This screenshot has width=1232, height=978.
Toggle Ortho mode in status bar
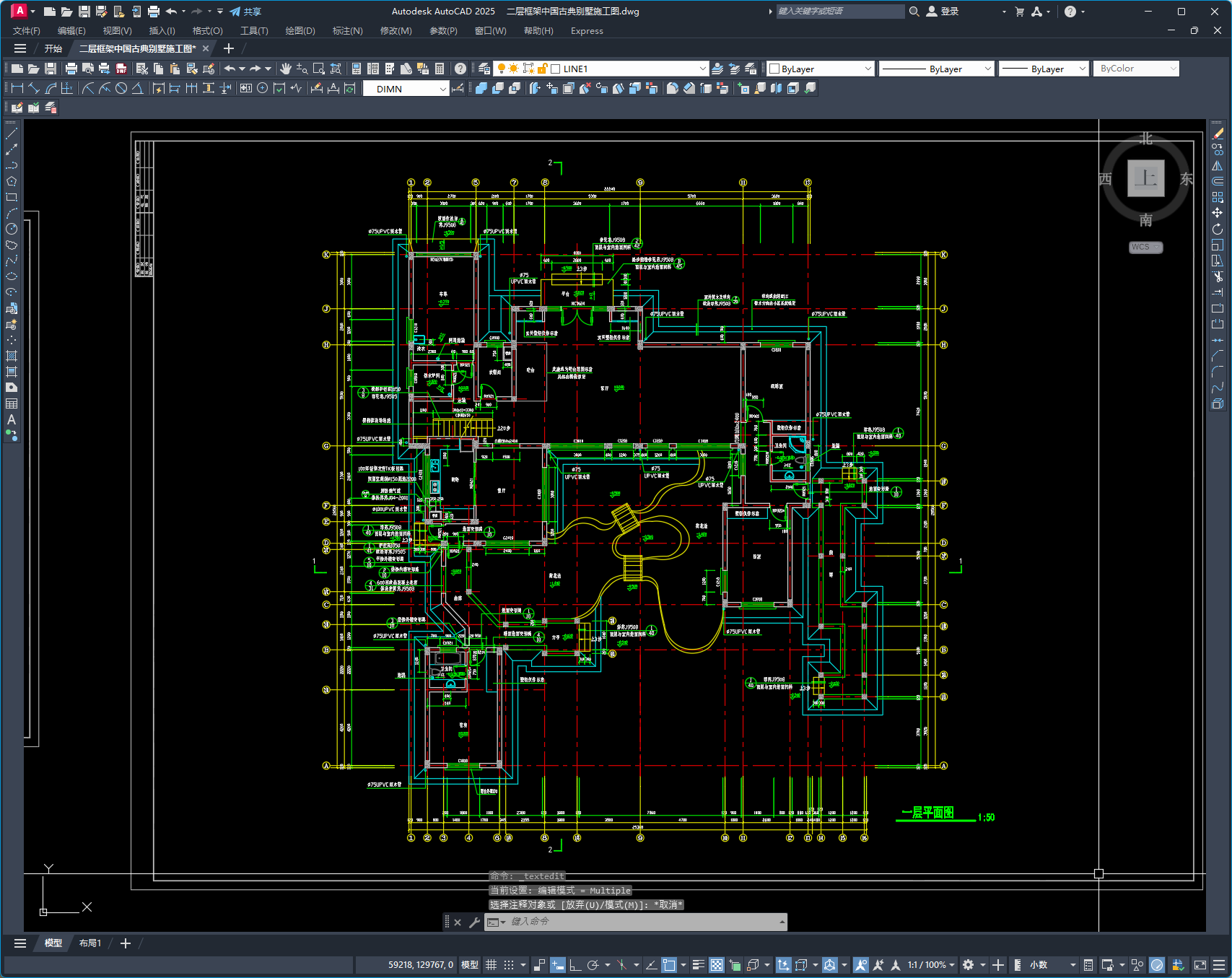click(x=575, y=965)
